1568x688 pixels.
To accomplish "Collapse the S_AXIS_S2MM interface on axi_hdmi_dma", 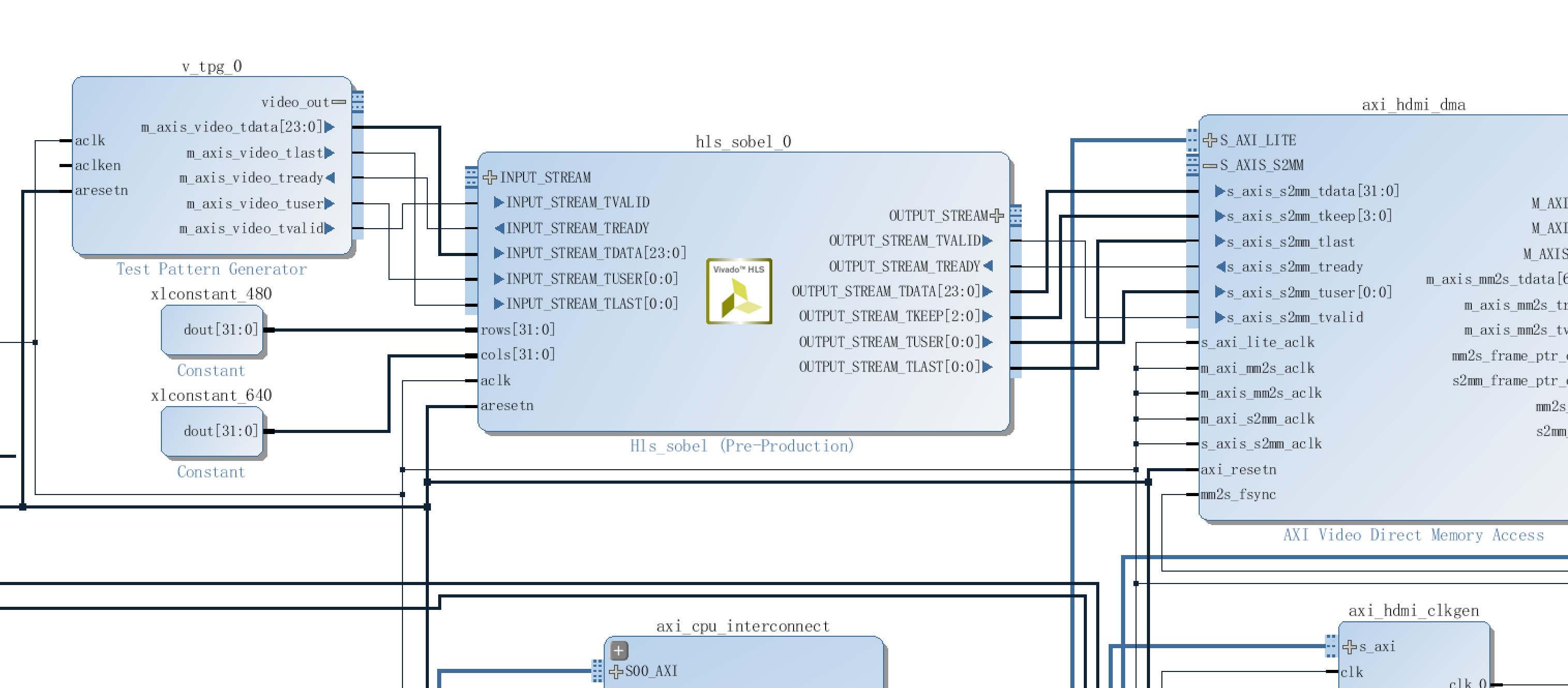I will point(1210,165).
